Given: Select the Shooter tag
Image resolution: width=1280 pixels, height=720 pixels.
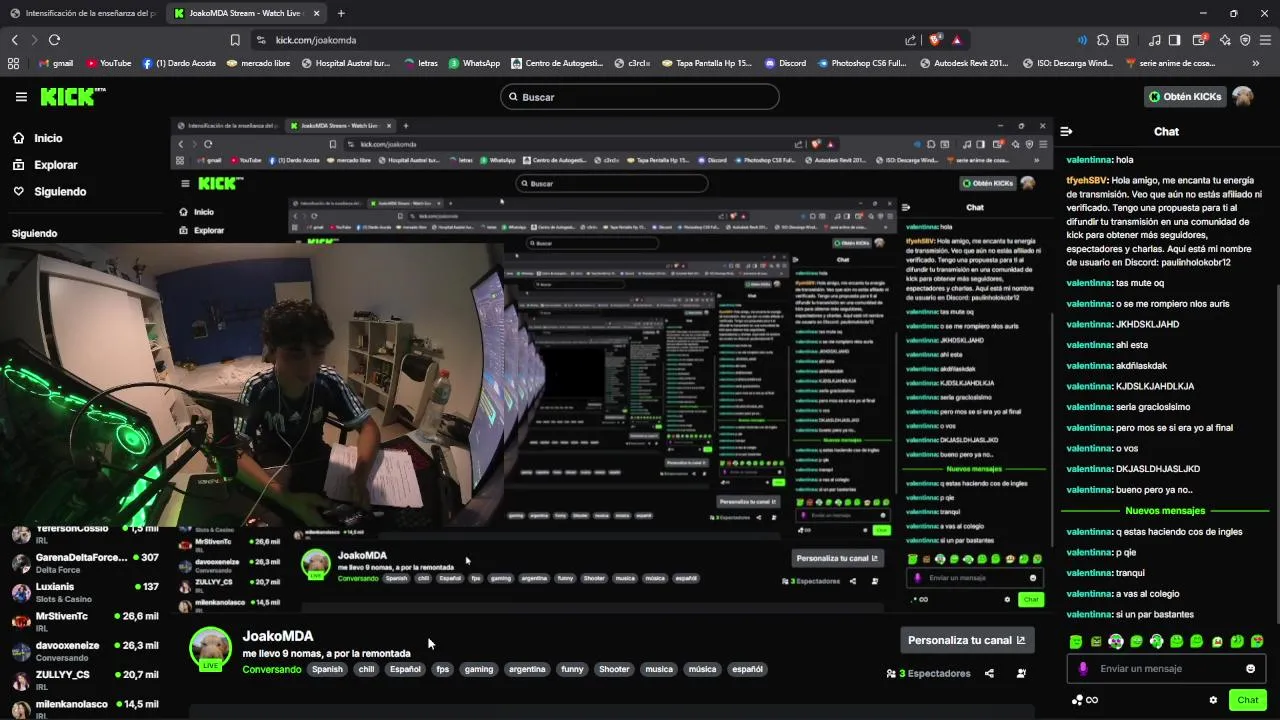Looking at the screenshot, I should pyautogui.click(x=614, y=670).
